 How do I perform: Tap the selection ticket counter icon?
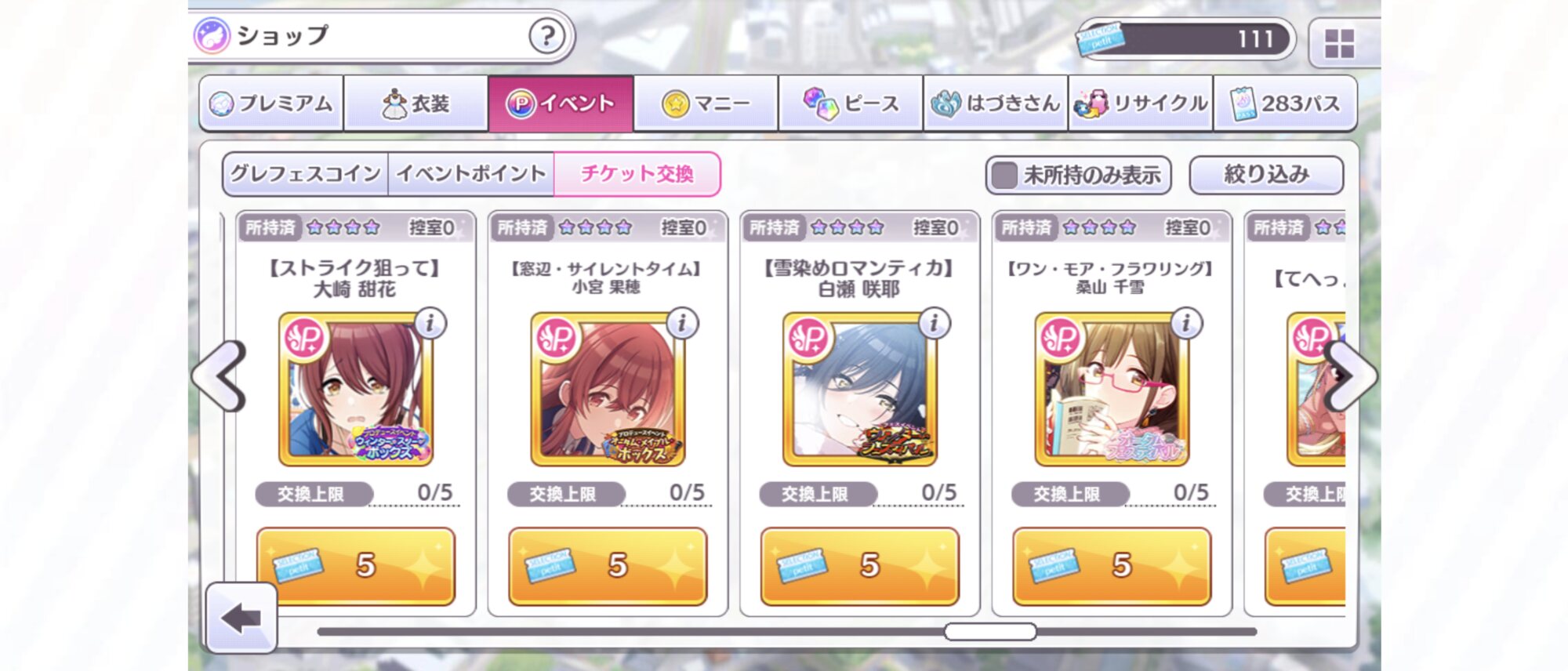click(1099, 39)
